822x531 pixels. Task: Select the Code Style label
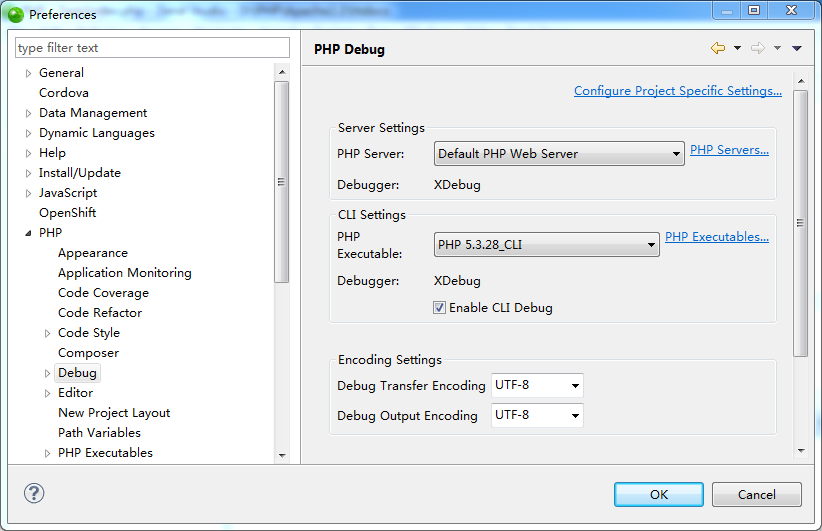[89, 333]
